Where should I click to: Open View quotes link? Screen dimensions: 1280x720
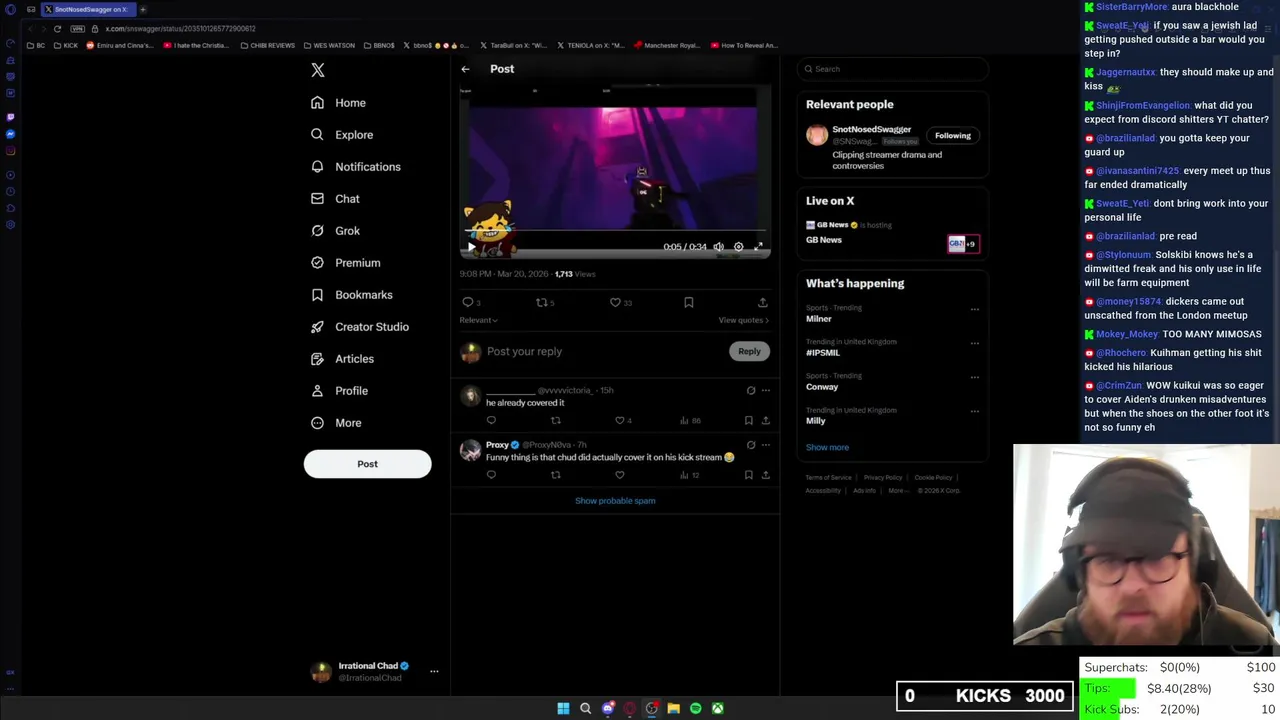pyautogui.click(x=743, y=320)
